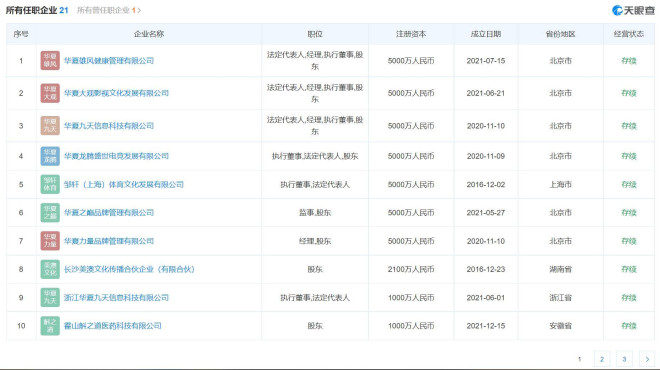Click the 斛之道 logo icon in row 10

click(50, 326)
